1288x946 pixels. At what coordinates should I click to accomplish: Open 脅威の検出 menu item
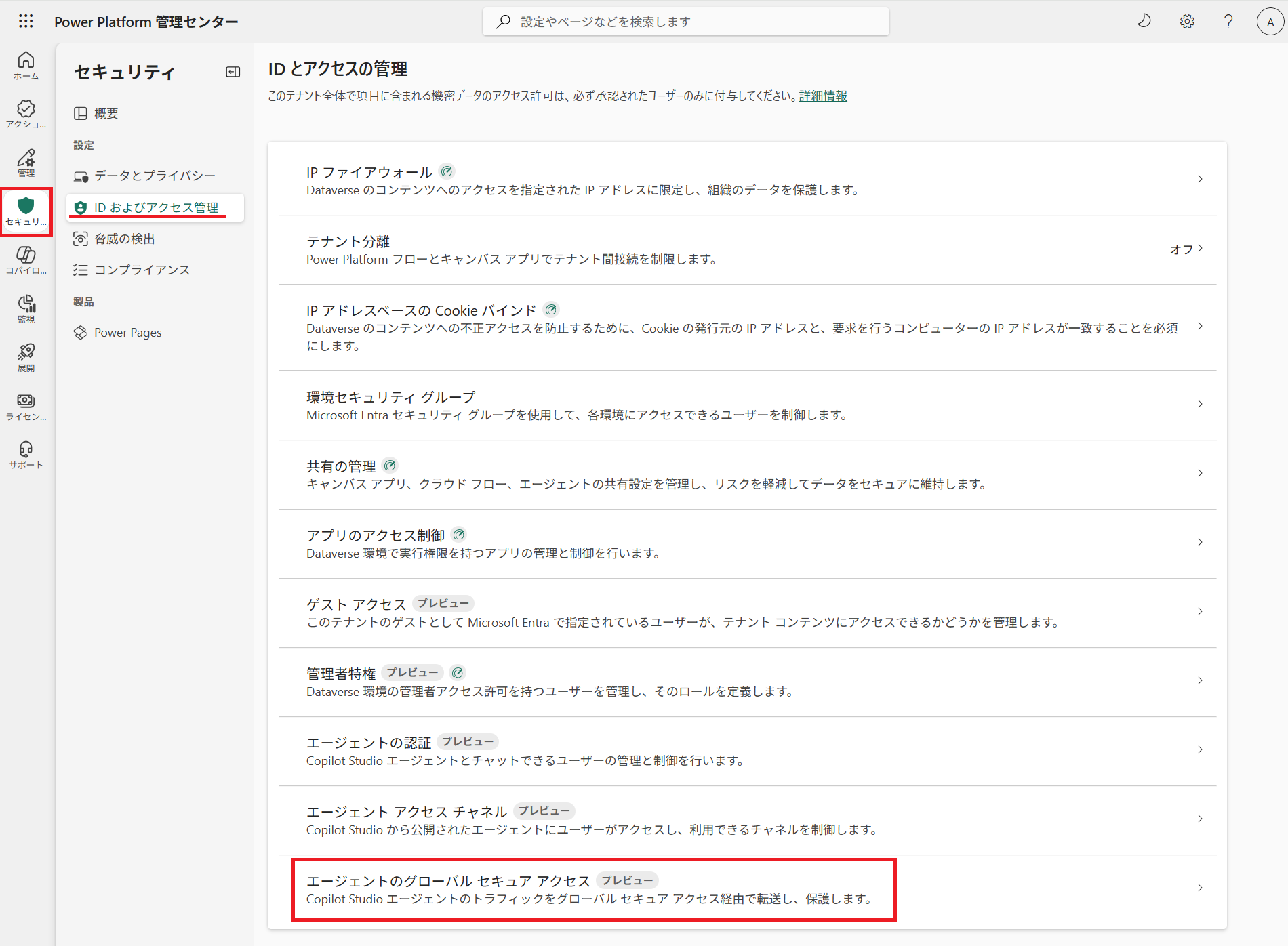coord(155,239)
